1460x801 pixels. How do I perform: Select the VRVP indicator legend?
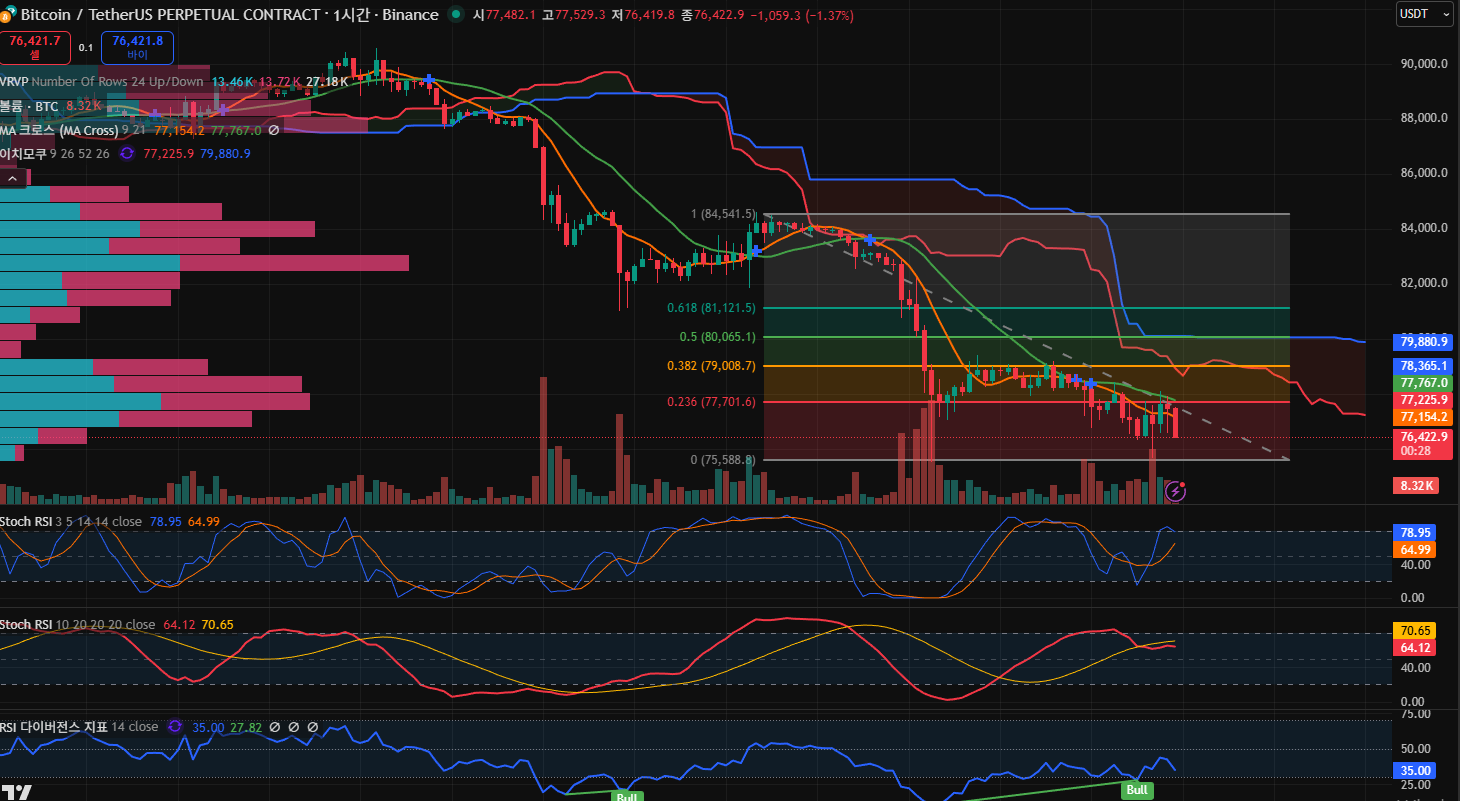[16, 81]
